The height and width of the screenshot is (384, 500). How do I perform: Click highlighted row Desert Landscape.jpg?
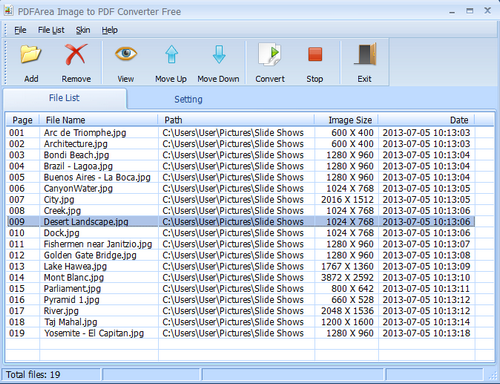[241, 222]
